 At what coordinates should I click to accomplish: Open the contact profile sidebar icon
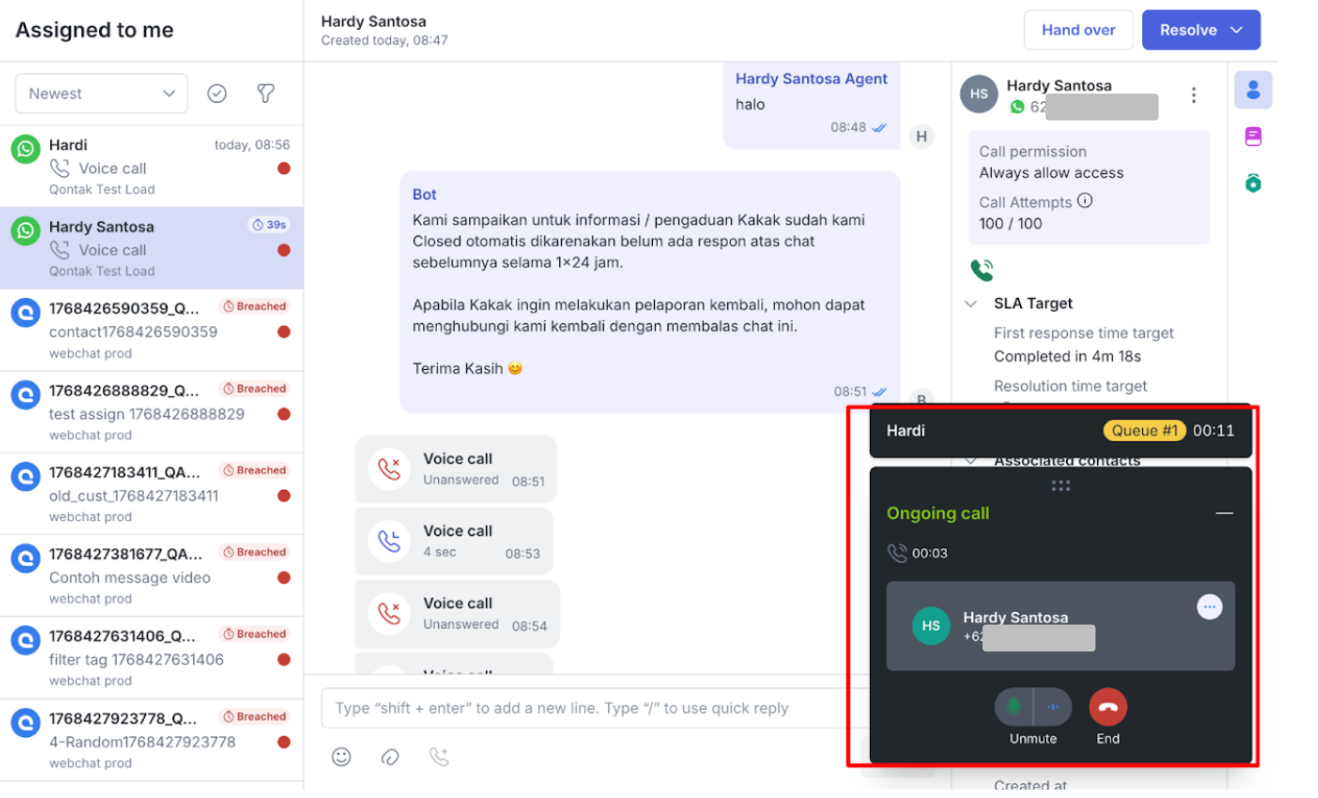1253,90
